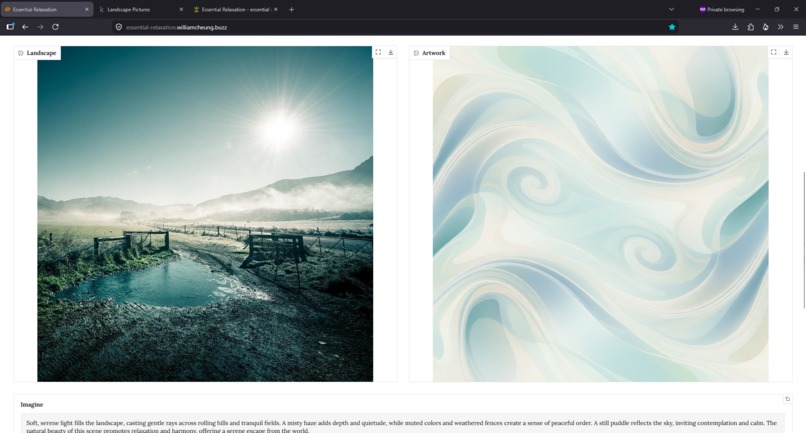Switch to the Landscape Pictures tab
This screenshot has width=806, height=433.
[x=141, y=9]
